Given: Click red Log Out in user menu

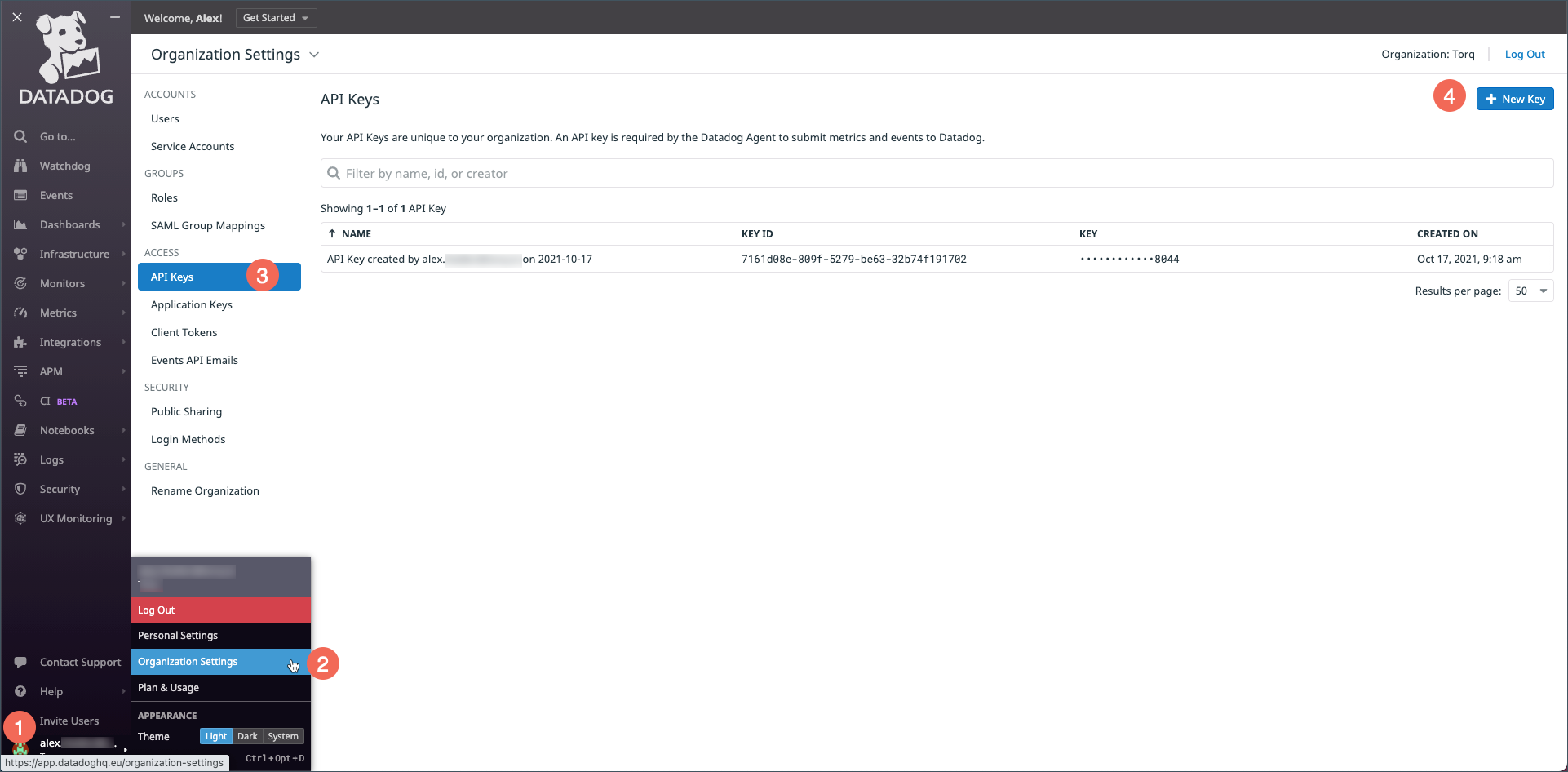Looking at the screenshot, I should 221,610.
